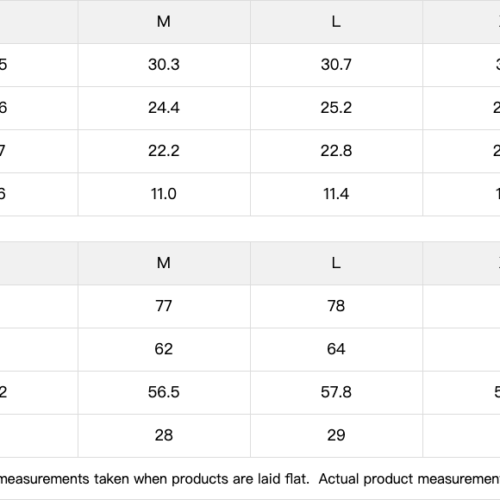Viewport: 500px width, 500px height.
Task: Click the L header in bottom table
Action: click(x=336, y=263)
